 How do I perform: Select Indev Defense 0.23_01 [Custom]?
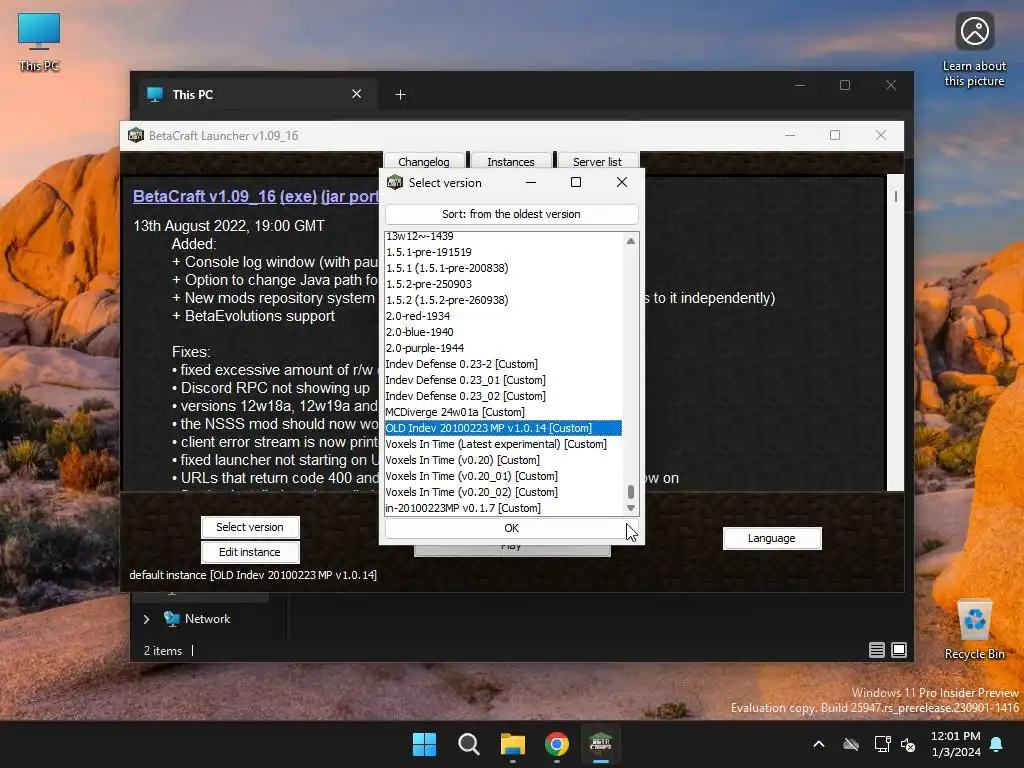coord(503,380)
